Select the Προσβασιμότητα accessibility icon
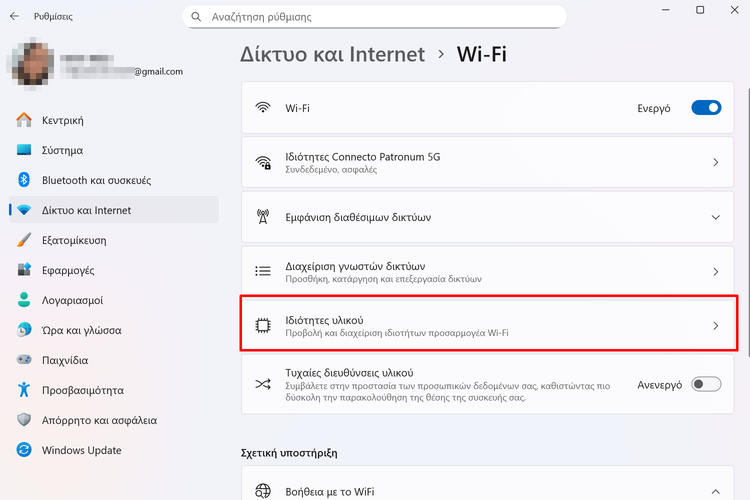Viewport: 750px width, 500px height. click(25, 390)
